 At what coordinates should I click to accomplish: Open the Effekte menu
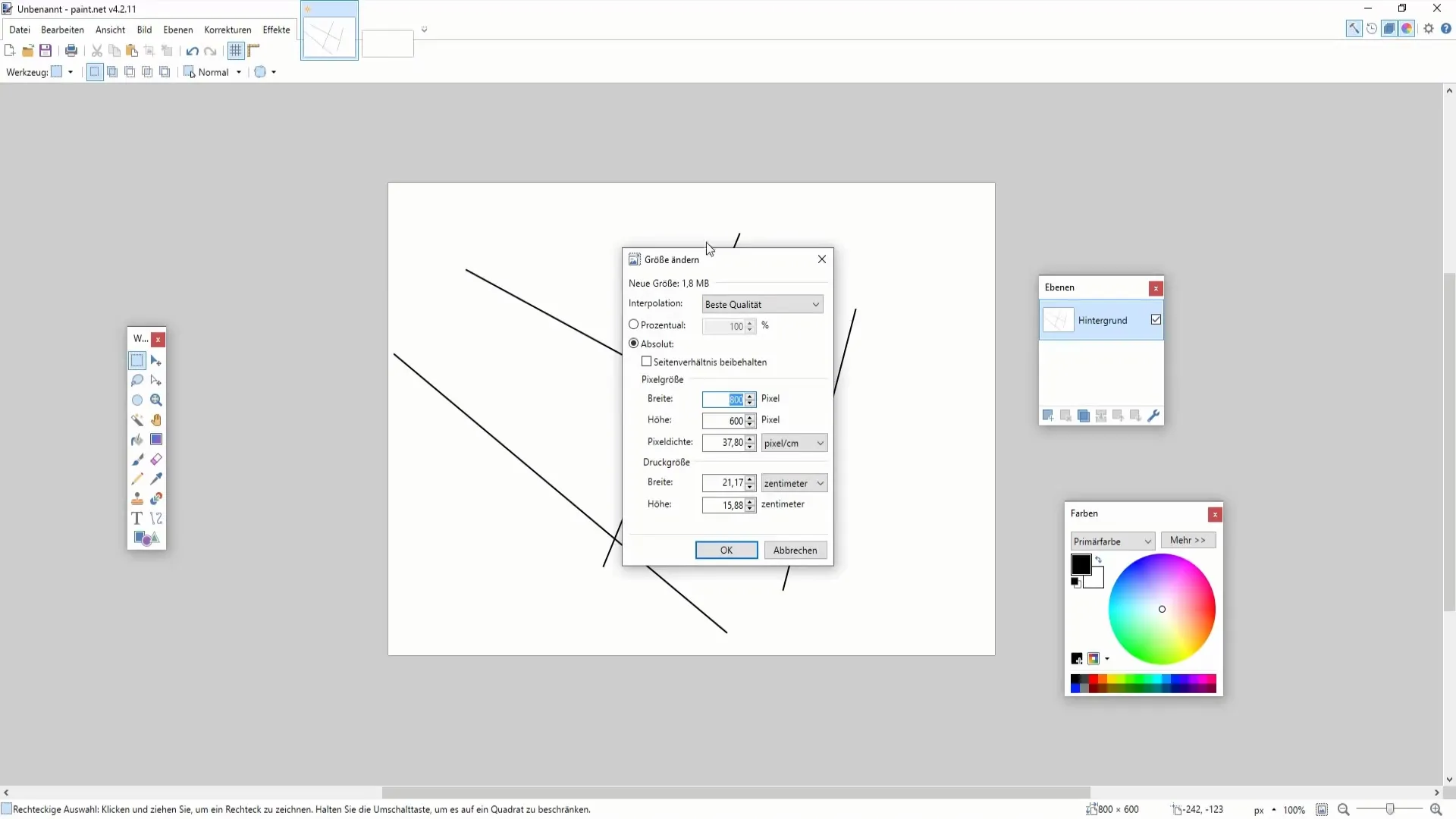pos(276,29)
